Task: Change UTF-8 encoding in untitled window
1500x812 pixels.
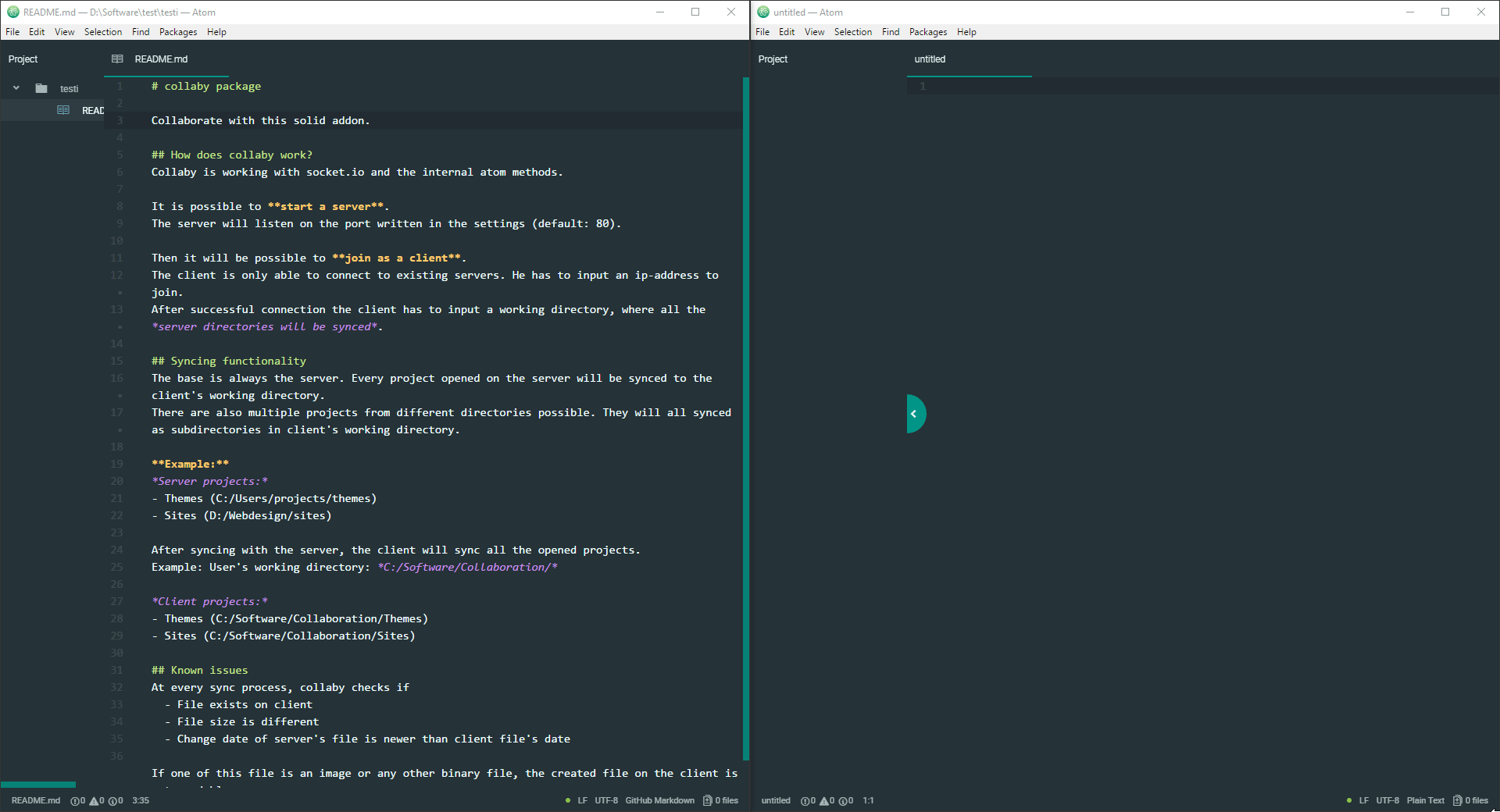Action: [x=1387, y=800]
